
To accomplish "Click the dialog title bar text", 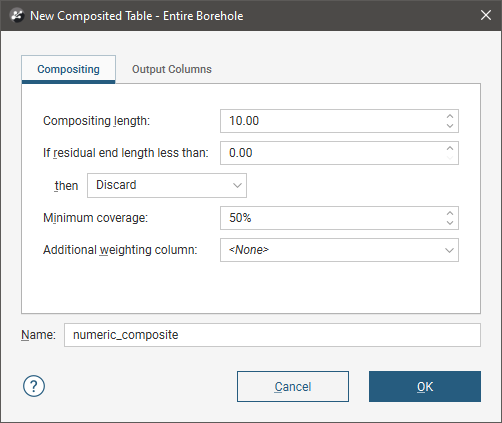I will [x=137, y=16].
